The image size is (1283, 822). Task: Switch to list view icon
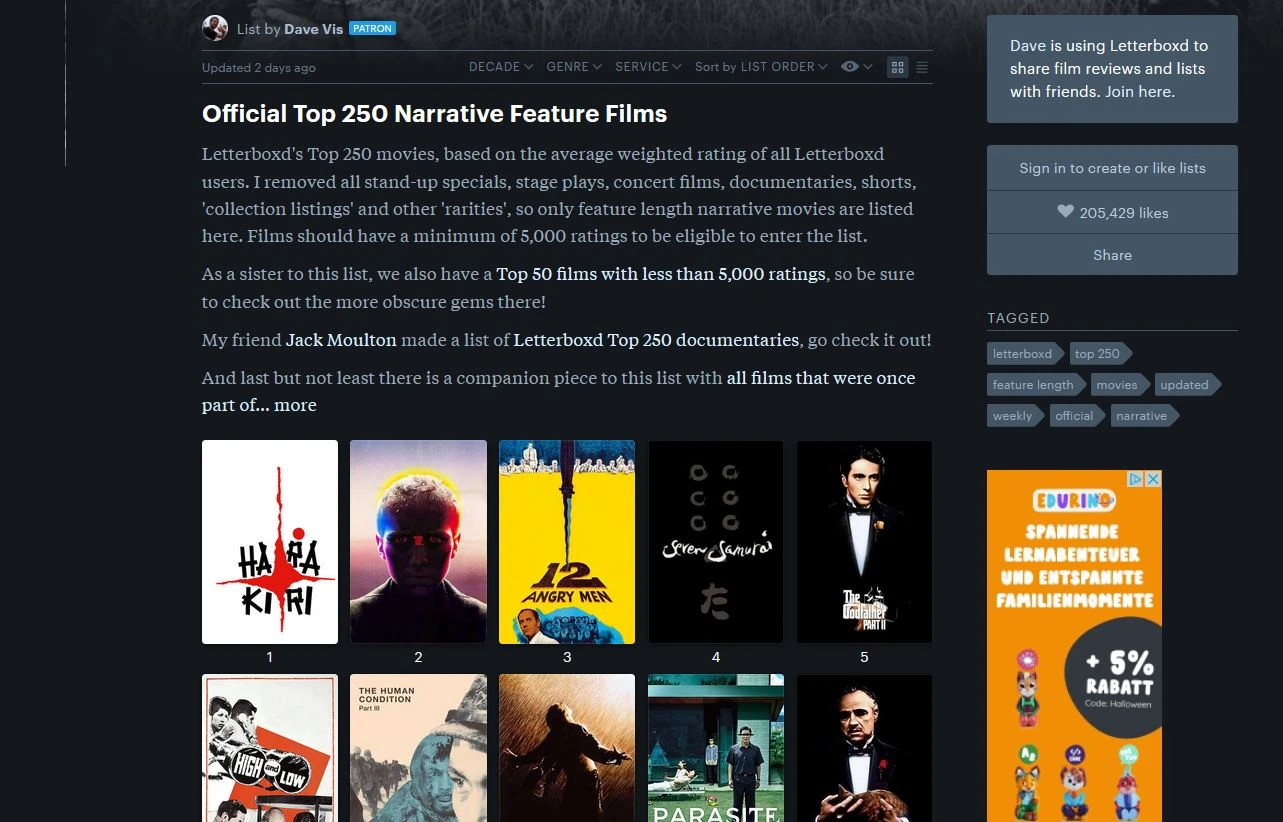[x=922, y=67]
